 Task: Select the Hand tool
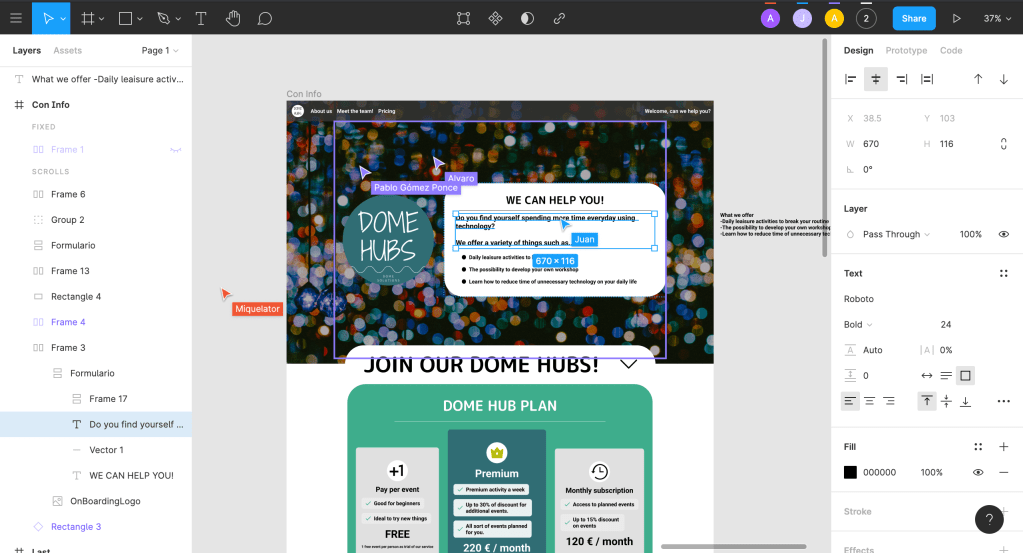[233, 18]
